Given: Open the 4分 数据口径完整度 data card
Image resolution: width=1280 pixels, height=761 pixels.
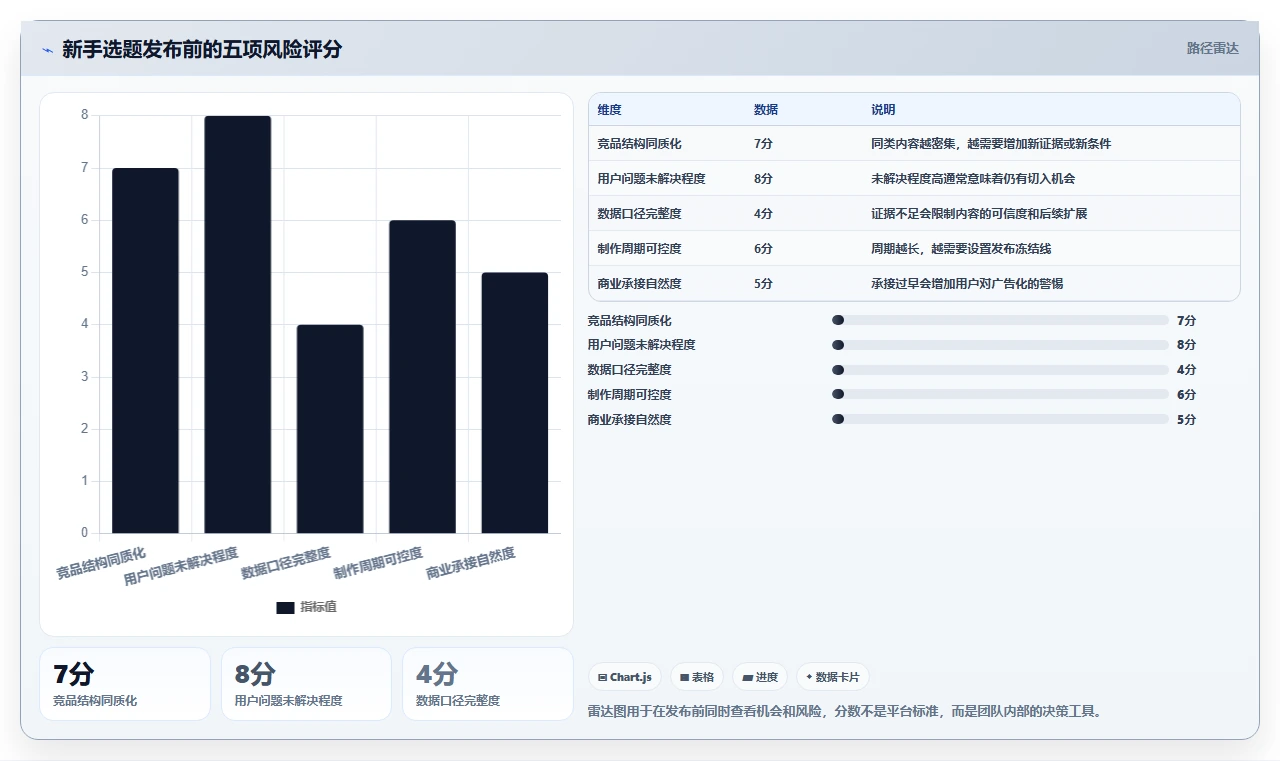Looking at the screenshot, I should [488, 684].
